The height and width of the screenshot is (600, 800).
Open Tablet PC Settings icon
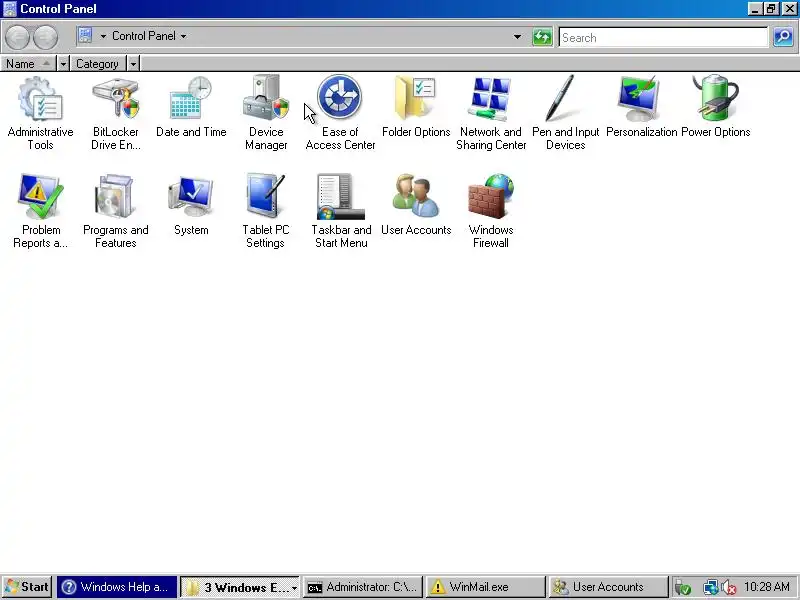266,196
